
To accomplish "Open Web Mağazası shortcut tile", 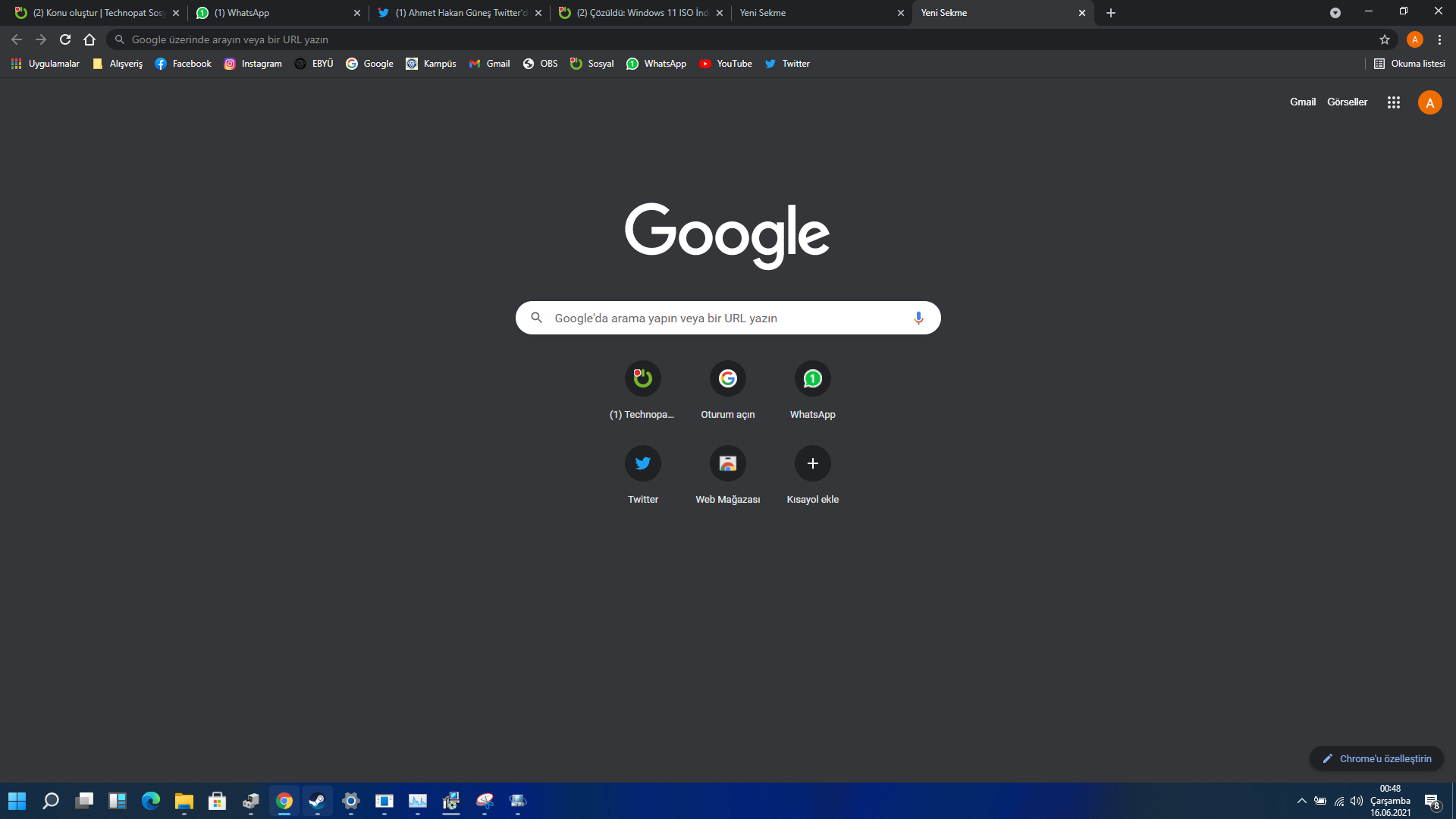I will pyautogui.click(x=727, y=463).
